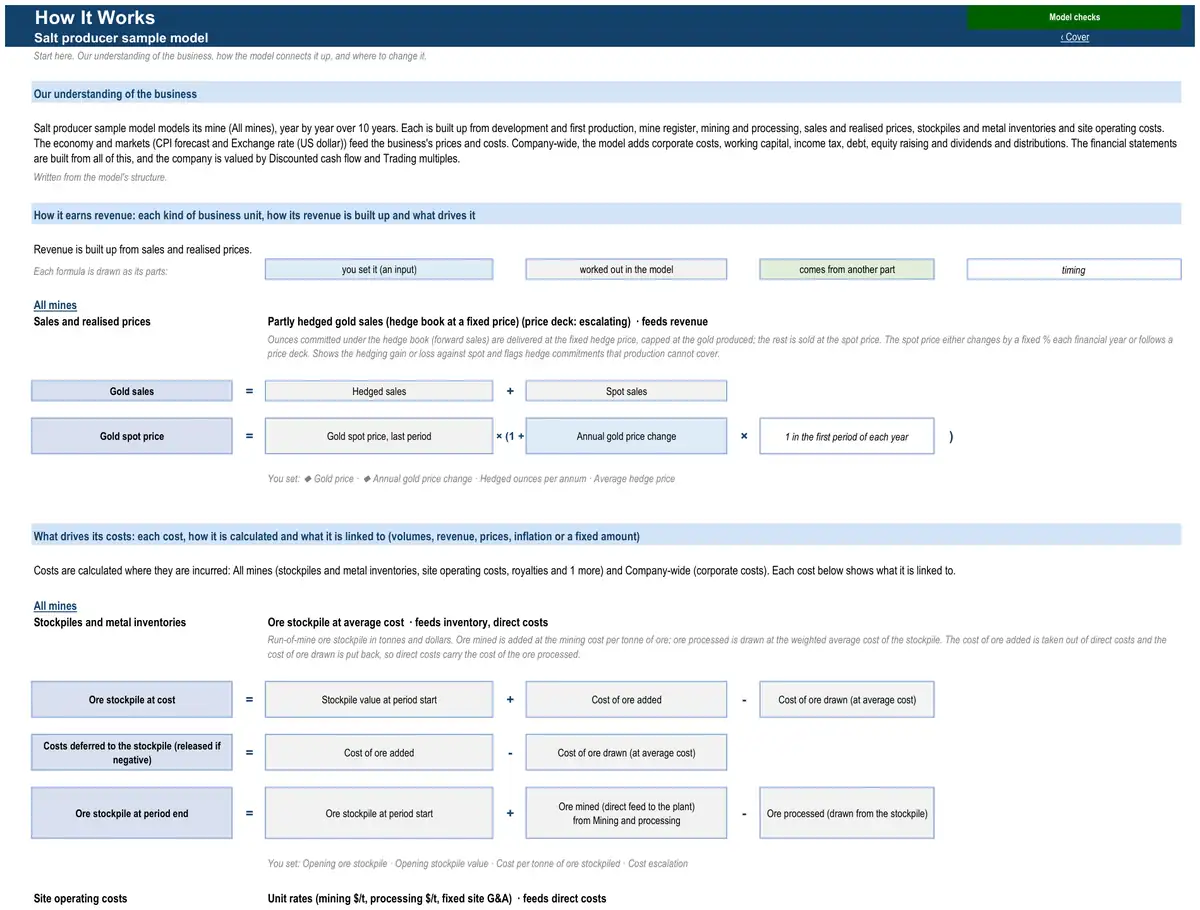Viewport: 1200px width, 910px height.
Task: Click the 'timing' legend box
Action: [x=1074, y=270]
